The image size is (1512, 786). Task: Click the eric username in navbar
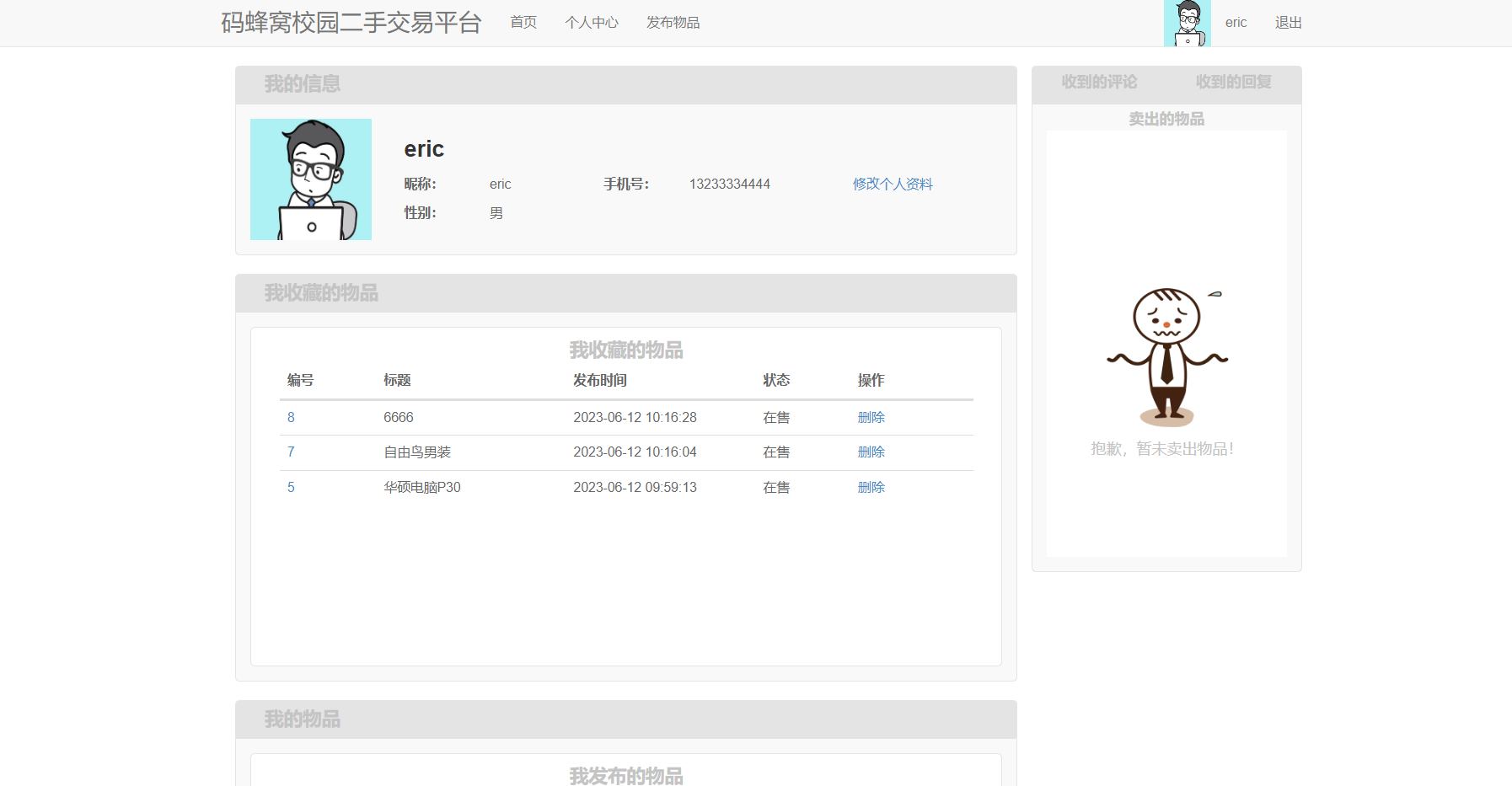click(x=1236, y=23)
